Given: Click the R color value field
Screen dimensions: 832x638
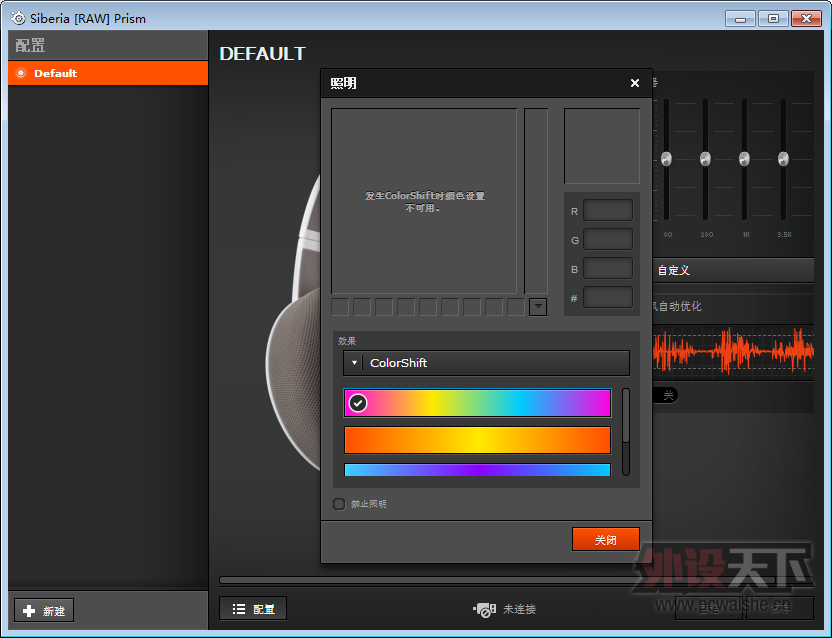Looking at the screenshot, I should [608, 210].
